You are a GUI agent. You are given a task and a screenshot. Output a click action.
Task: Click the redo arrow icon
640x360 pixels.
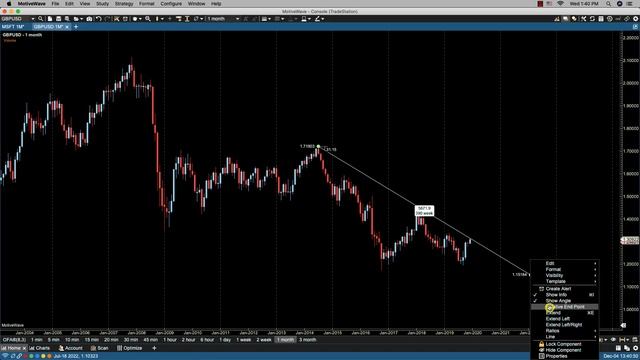(x=107, y=19)
